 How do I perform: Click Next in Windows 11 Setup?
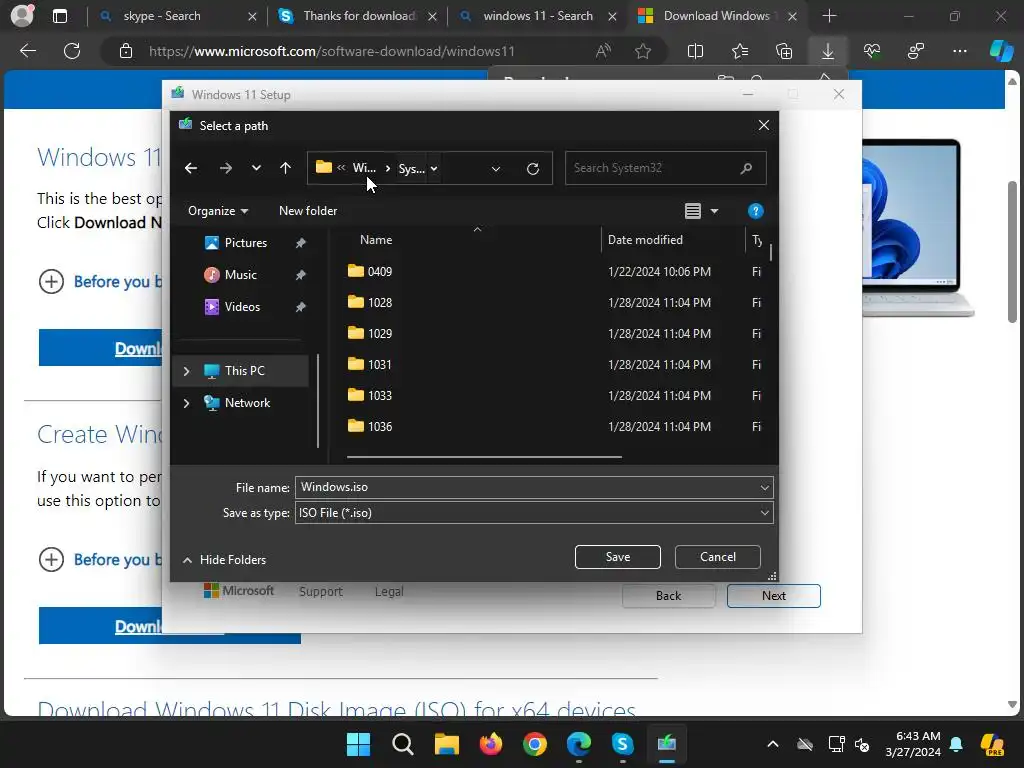click(x=773, y=596)
